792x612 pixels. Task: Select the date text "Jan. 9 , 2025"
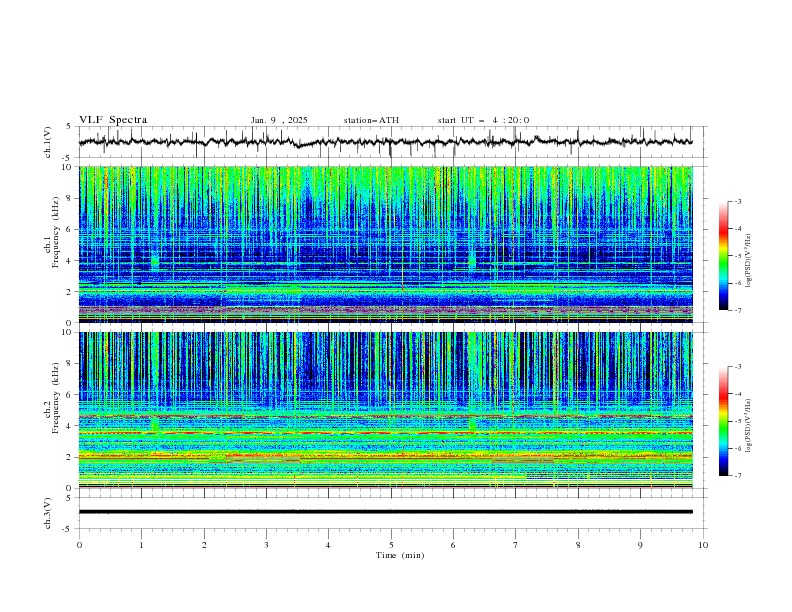tap(279, 120)
